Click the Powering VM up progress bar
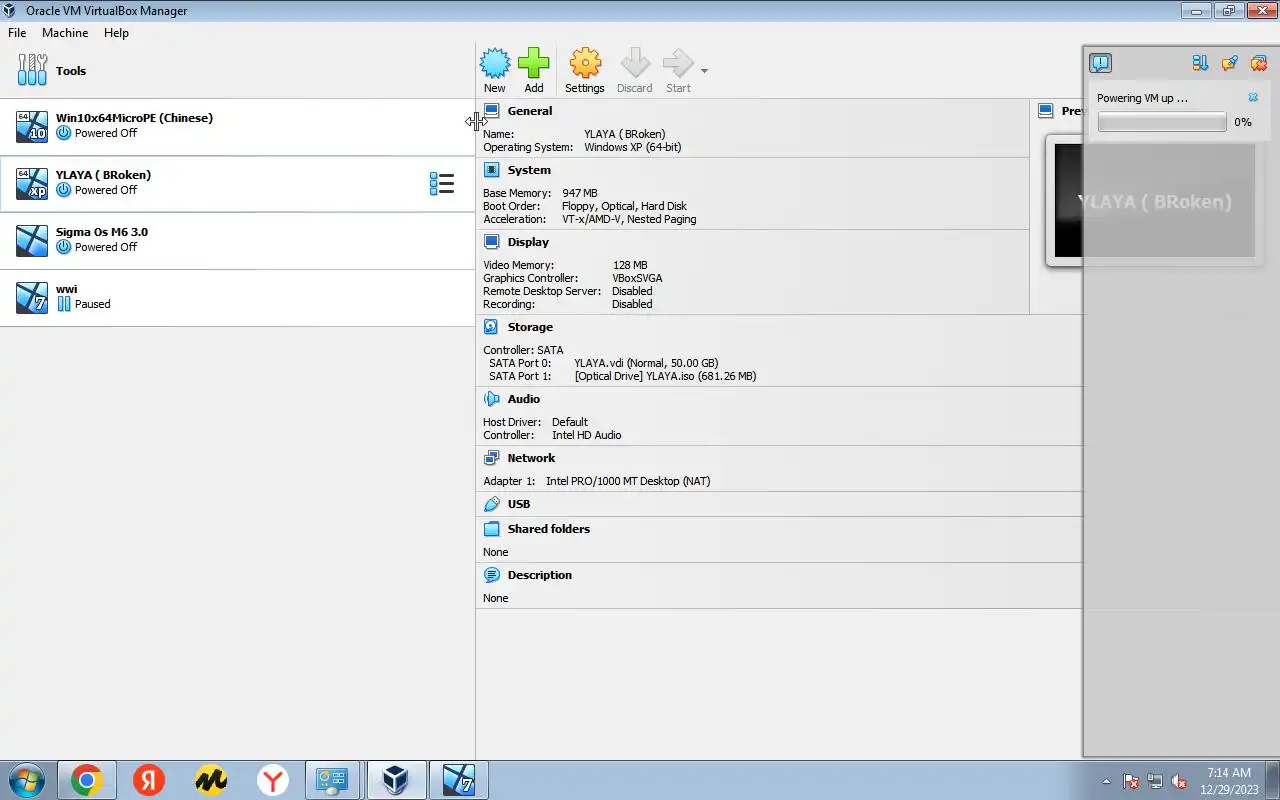1280x800 pixels. [x=1162, y=122]
